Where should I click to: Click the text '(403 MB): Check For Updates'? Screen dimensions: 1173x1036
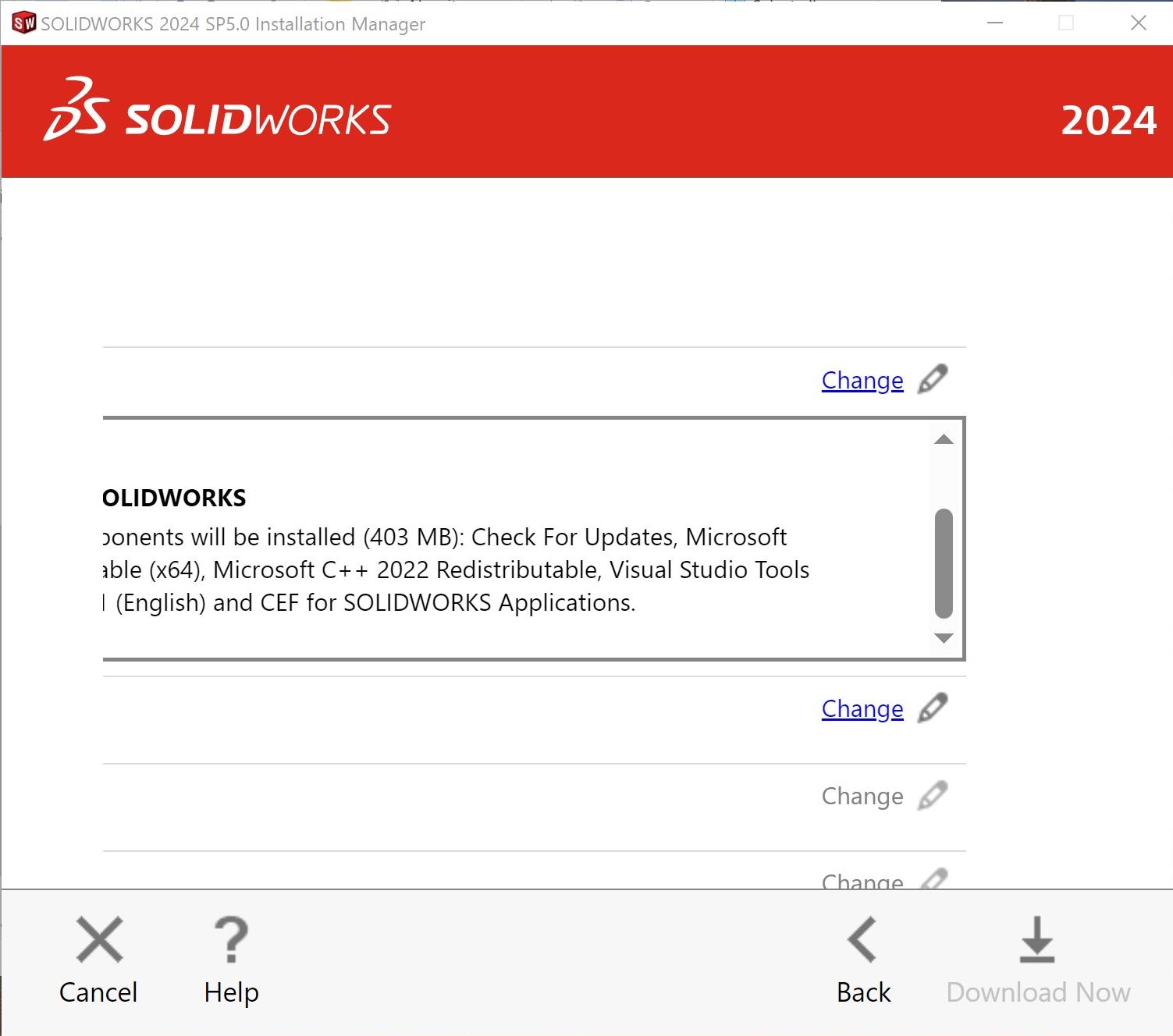pyautogui.click(x=519, y=538)
